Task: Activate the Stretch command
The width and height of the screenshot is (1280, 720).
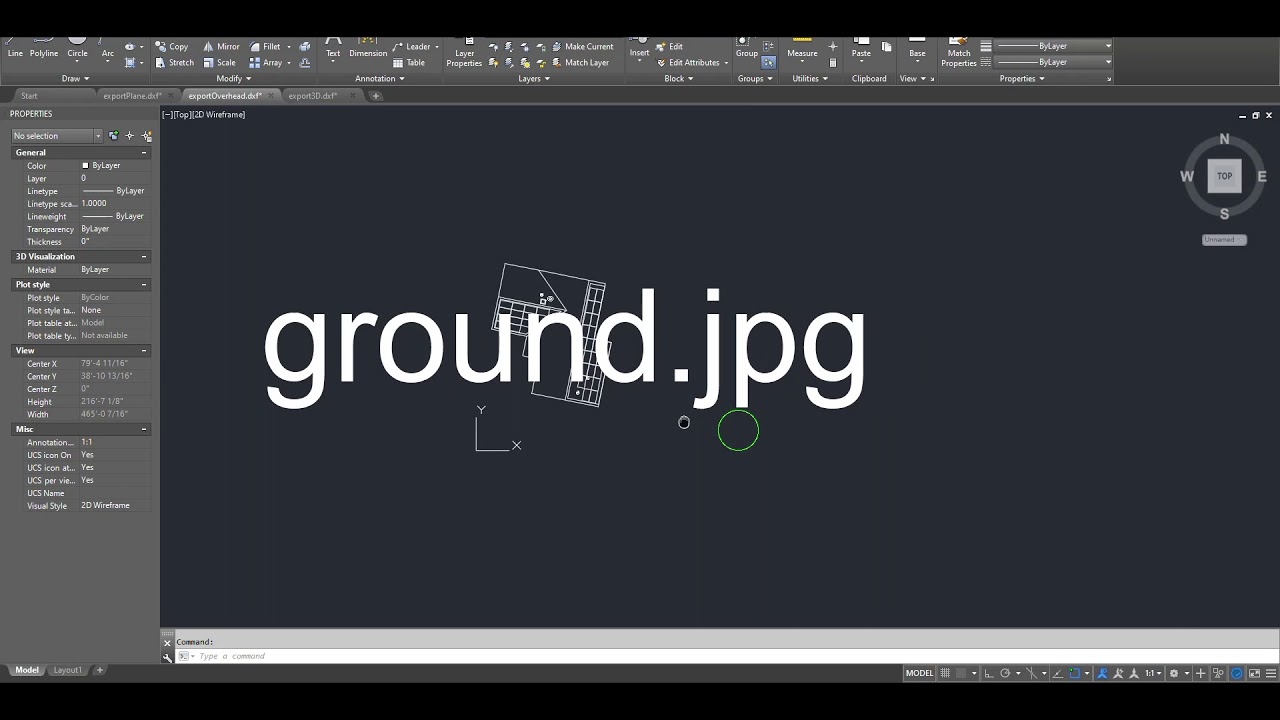Action: 175,62
